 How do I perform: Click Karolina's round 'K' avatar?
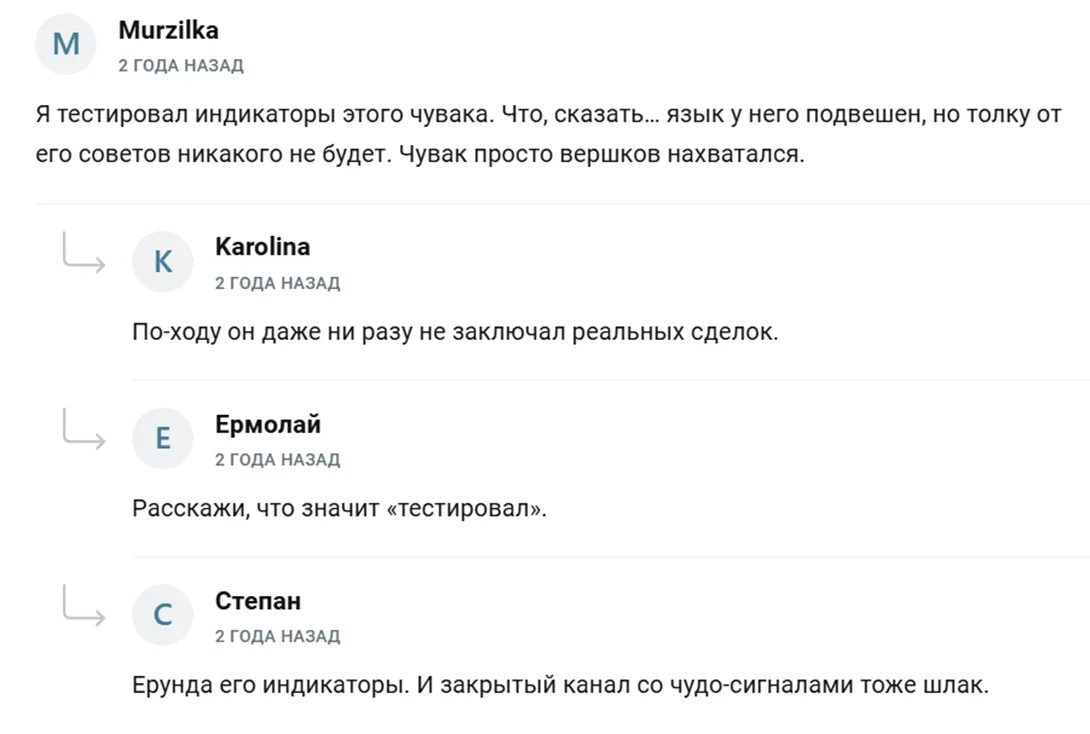coord(163,261)
